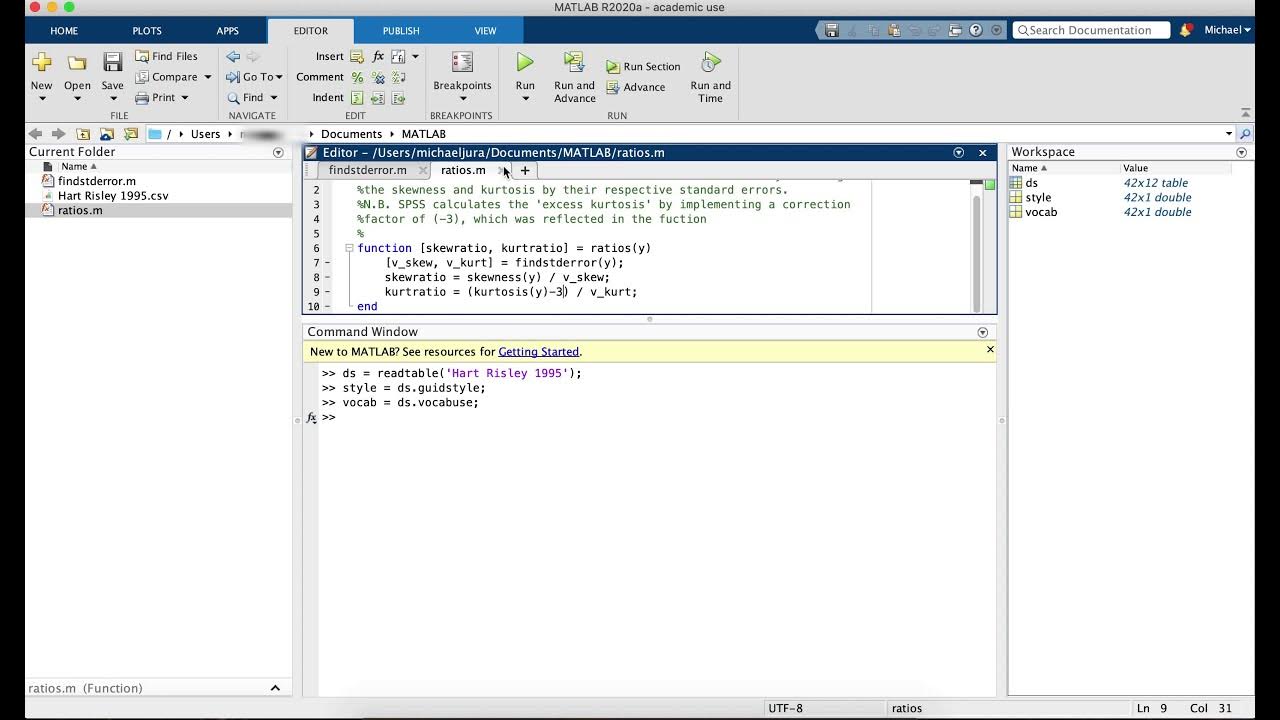Open Current Folder panel actions menu
Screen dimensions: 1280x720
278,152
